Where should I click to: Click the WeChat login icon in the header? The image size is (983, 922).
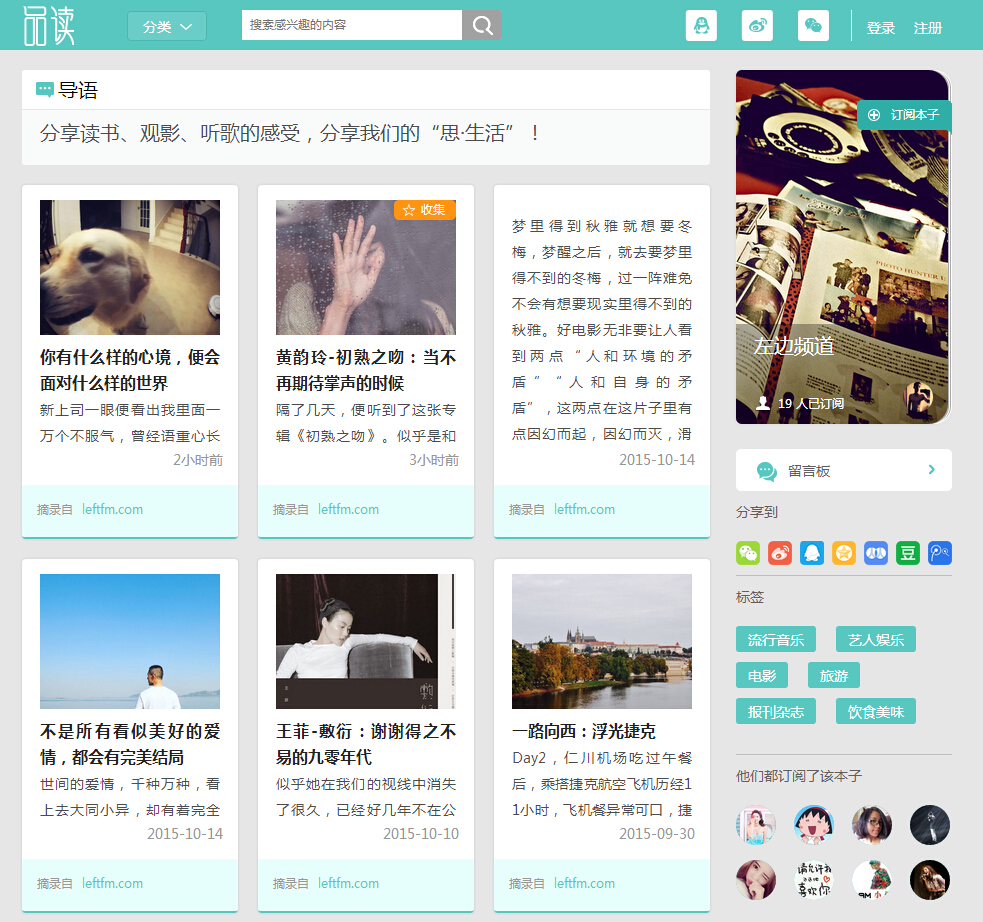coord(813,26)
